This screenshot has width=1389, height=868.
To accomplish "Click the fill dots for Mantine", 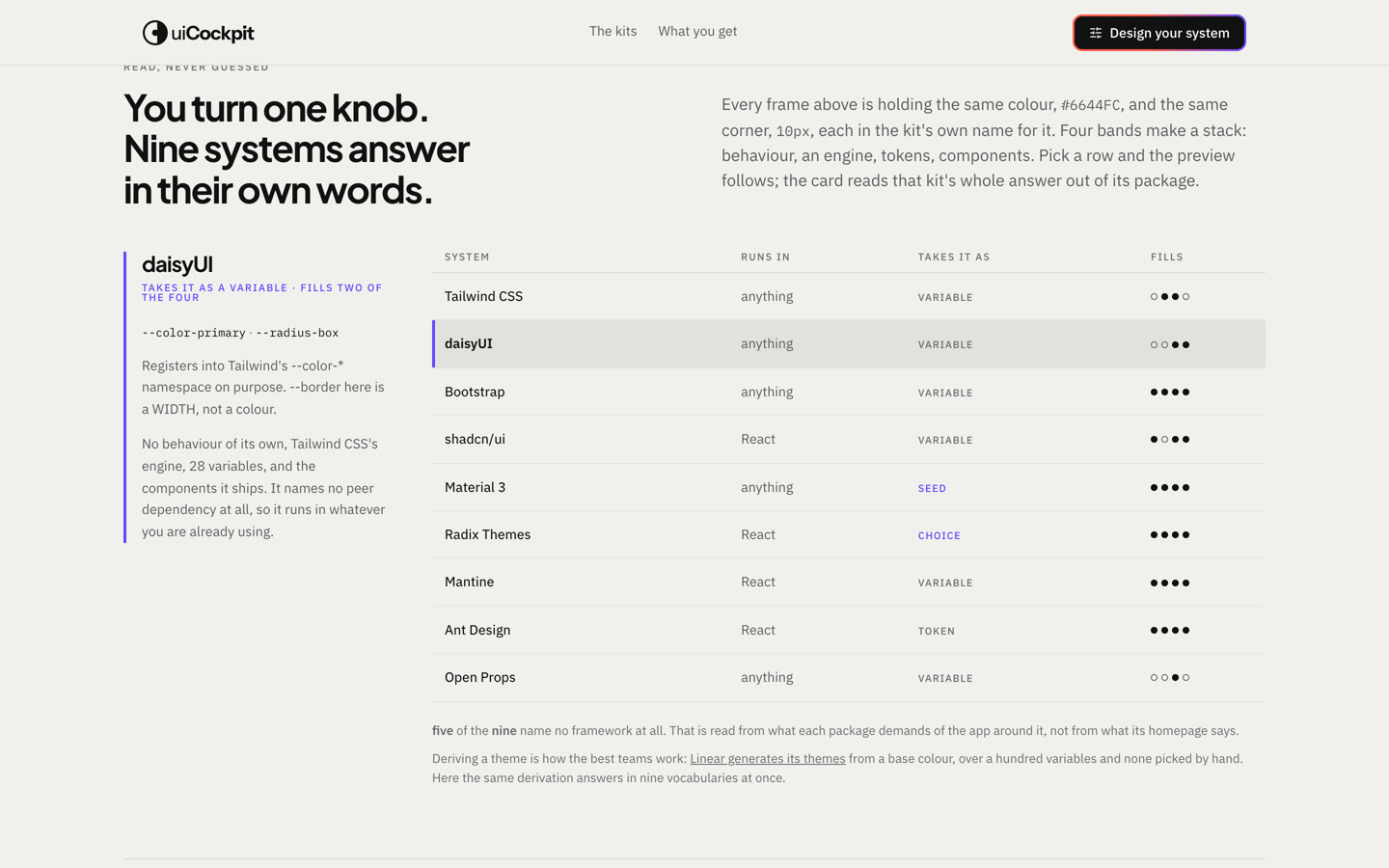I will click(1170, 583).
